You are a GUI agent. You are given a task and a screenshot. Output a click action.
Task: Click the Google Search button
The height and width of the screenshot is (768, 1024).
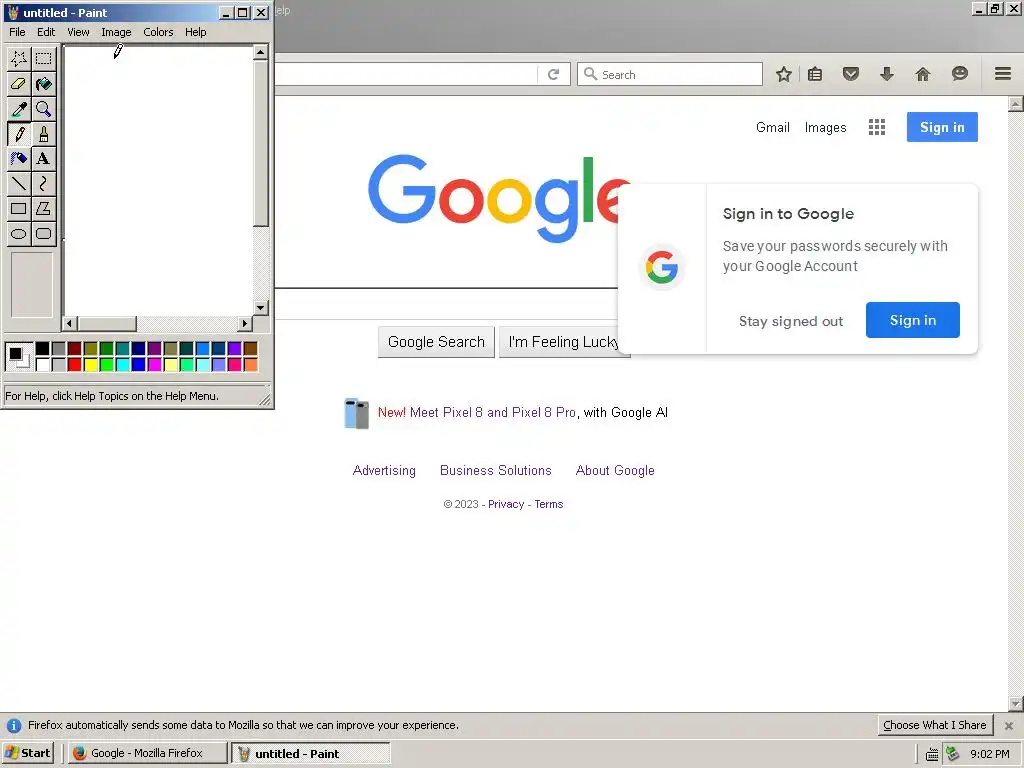(436, 342)
